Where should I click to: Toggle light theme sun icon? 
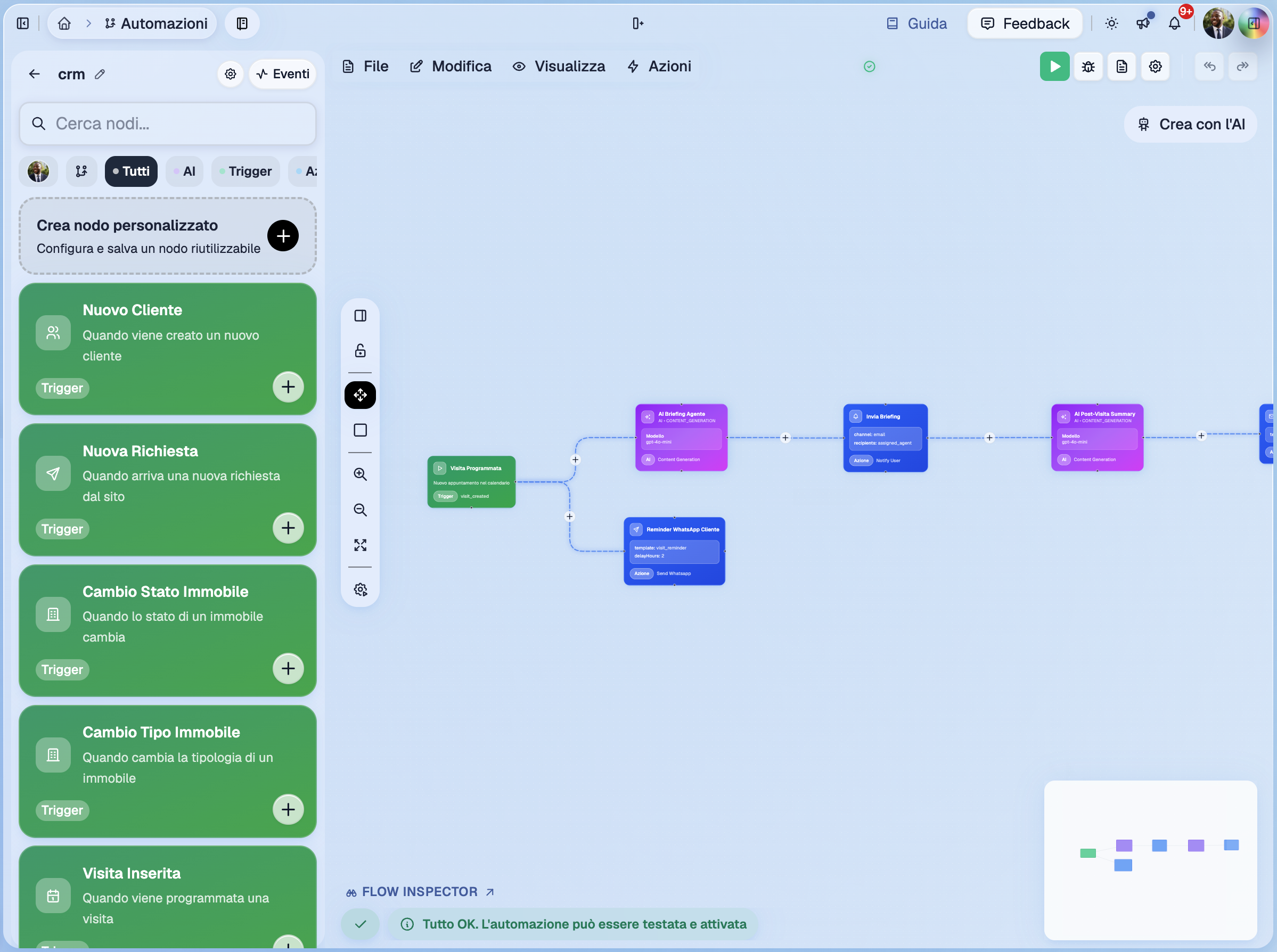[1111, 23]
